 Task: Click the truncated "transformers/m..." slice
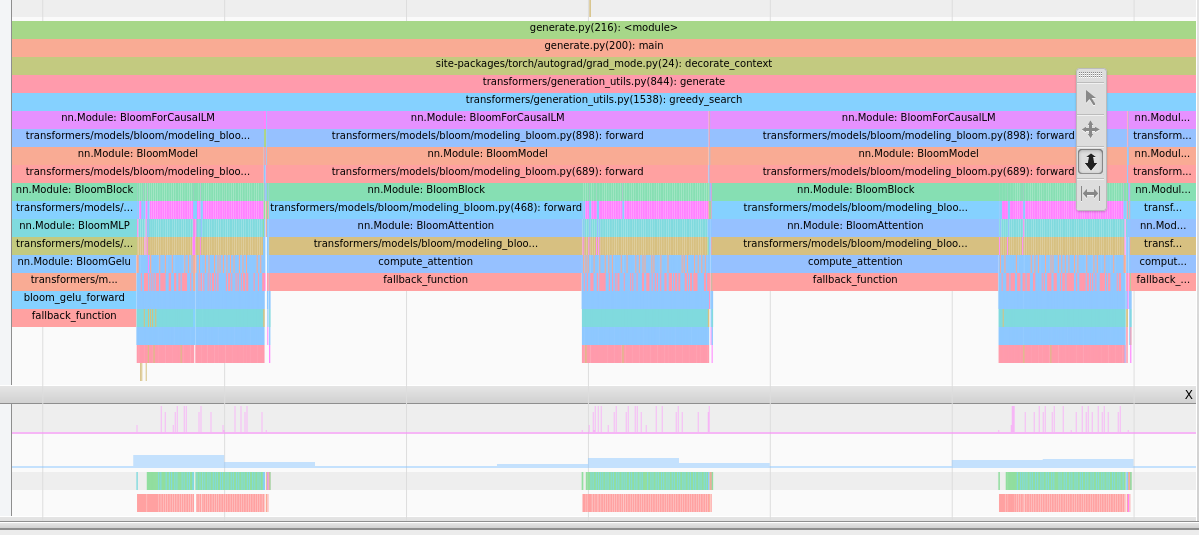(74, 280)
